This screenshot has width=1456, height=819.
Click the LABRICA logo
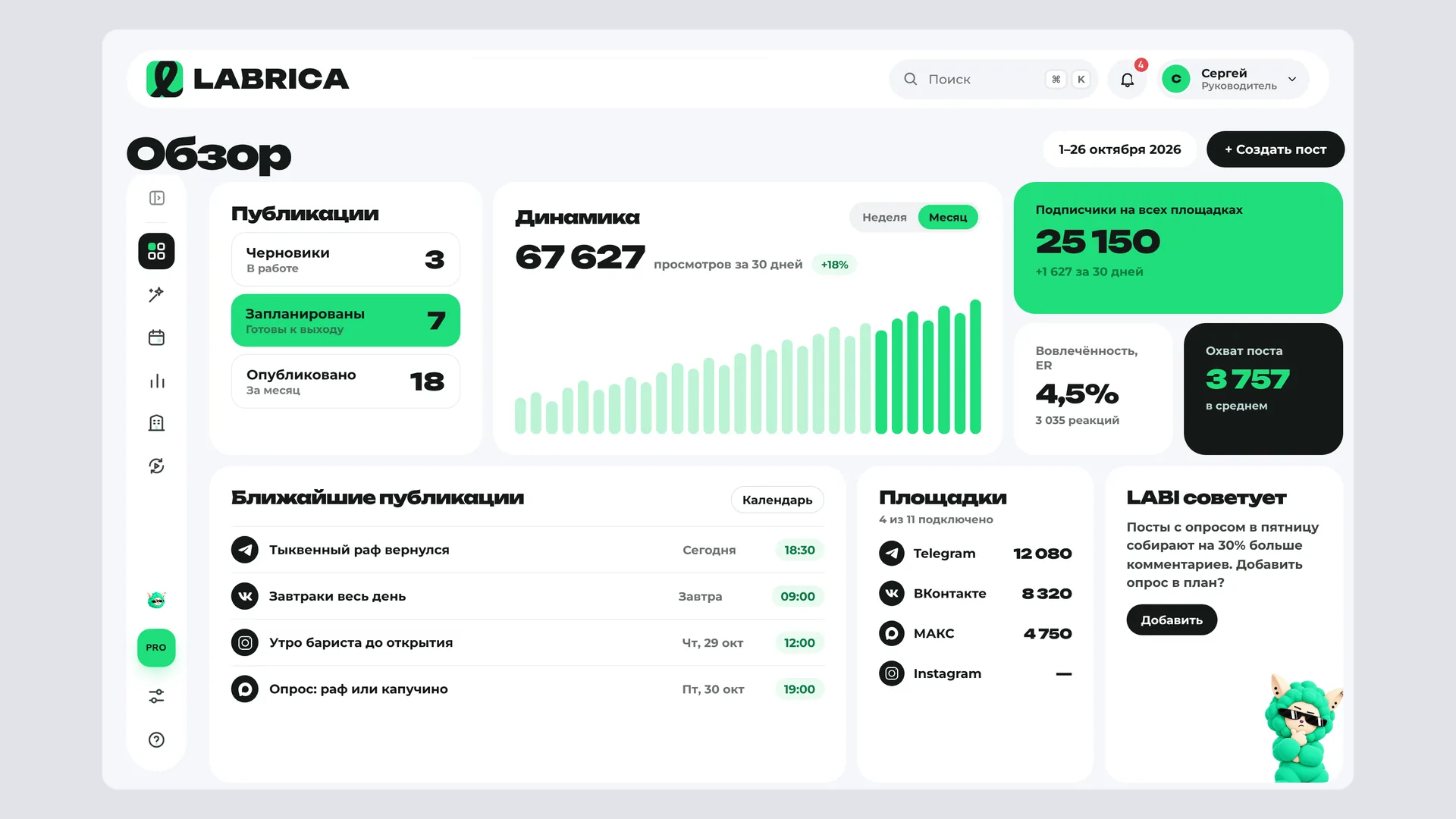point(248,79)
